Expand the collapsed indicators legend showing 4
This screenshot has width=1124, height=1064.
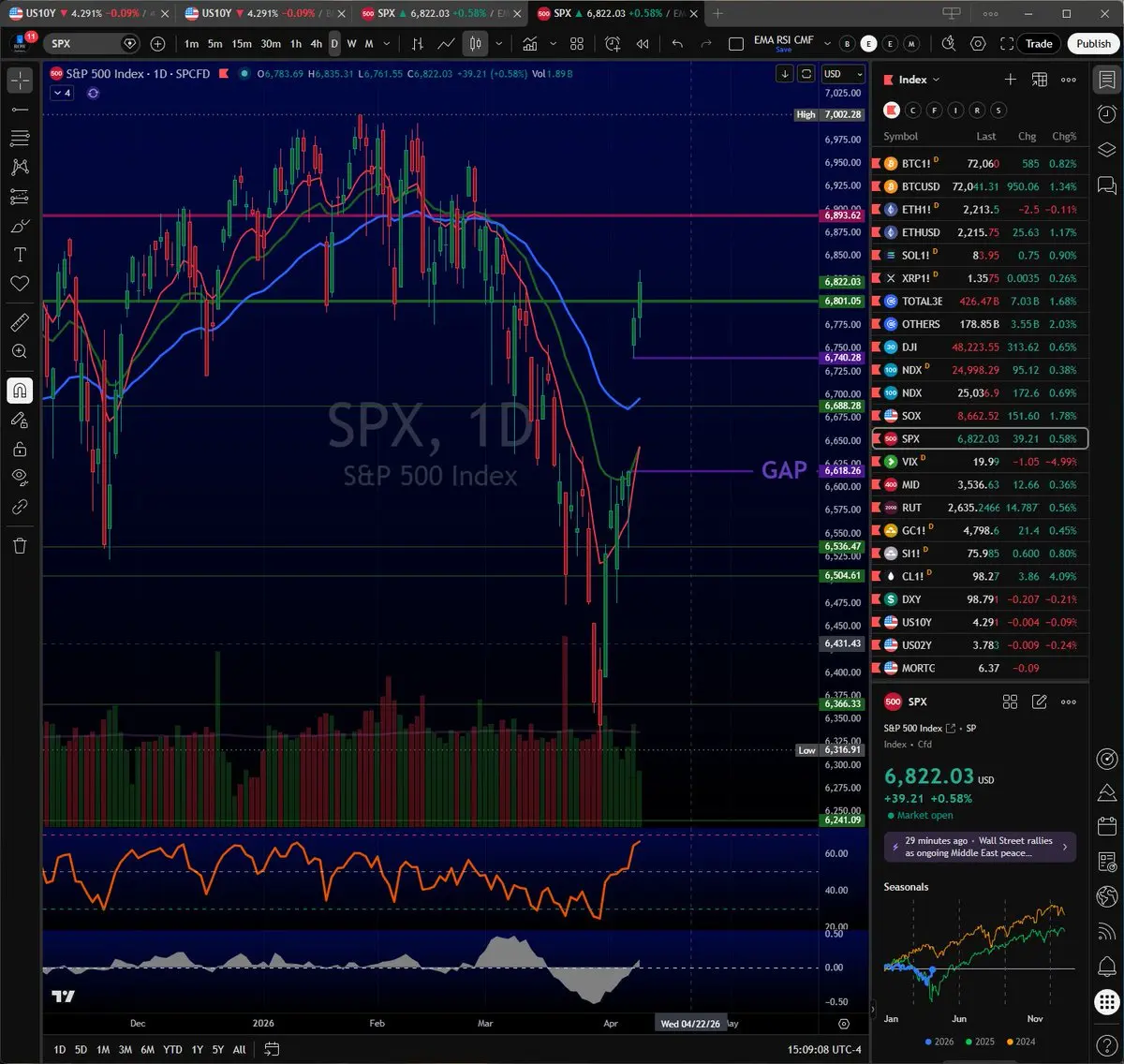[63, 93]
